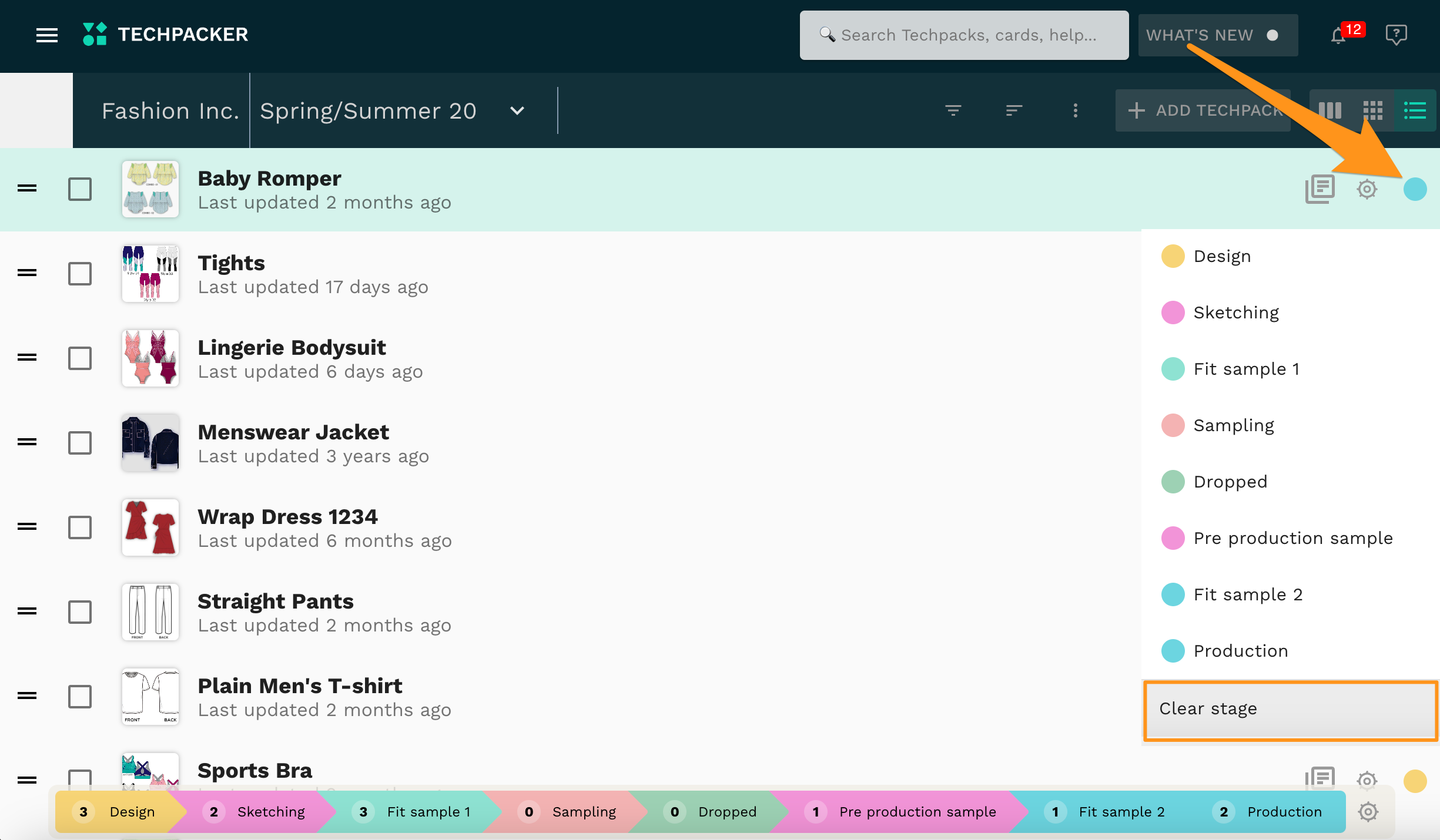This screenshot has width=1440, height=840.
Task: Open the help chat icon
Action: pyautogui.click(x=1396, y=35)
